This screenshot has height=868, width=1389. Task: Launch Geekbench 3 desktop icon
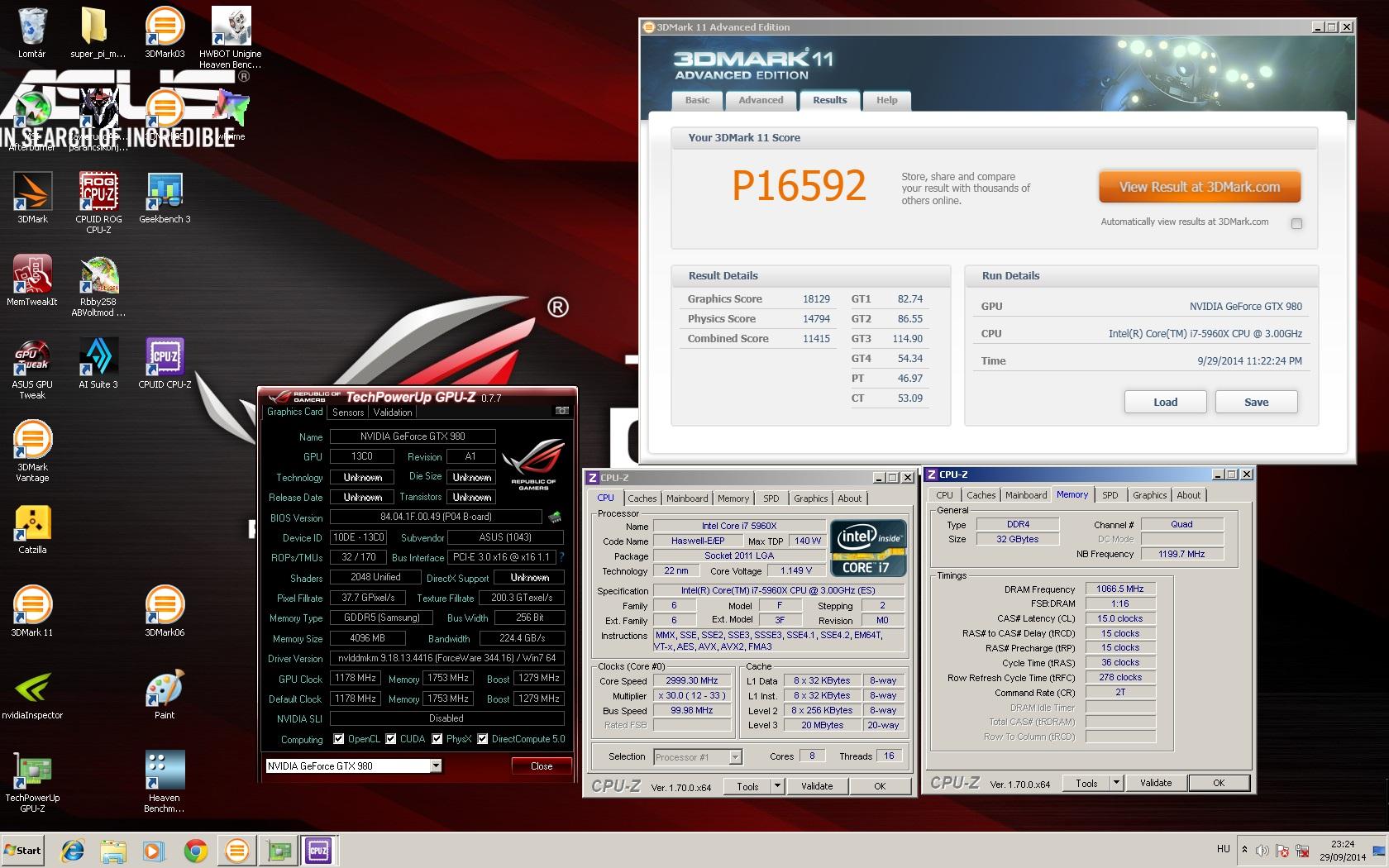click(165, 197)
